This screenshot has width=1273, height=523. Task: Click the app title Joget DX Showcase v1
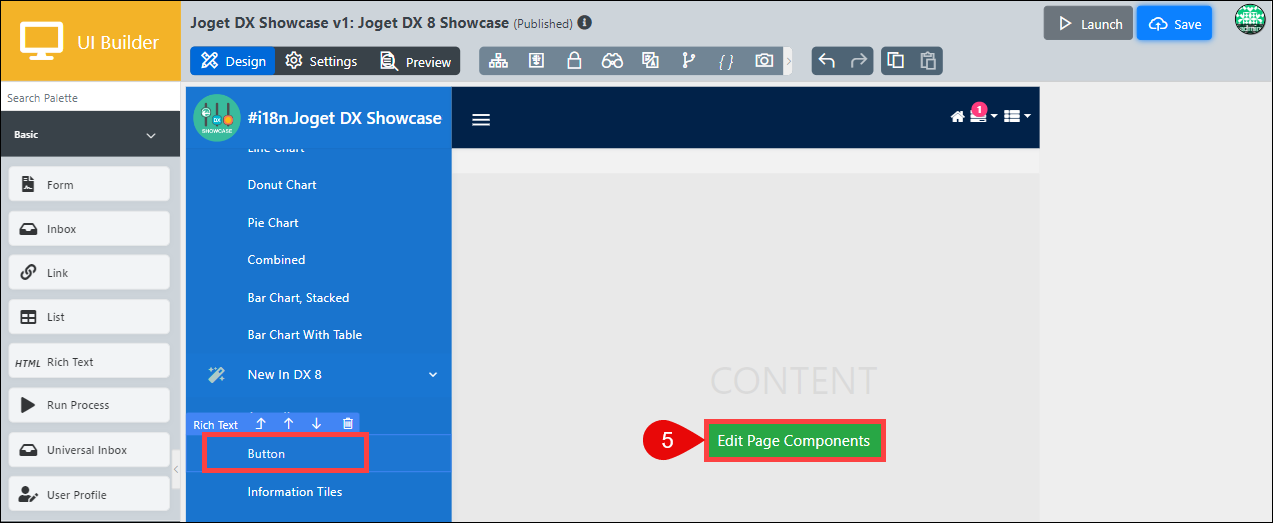pyautogui.click(x=350, y=22)
